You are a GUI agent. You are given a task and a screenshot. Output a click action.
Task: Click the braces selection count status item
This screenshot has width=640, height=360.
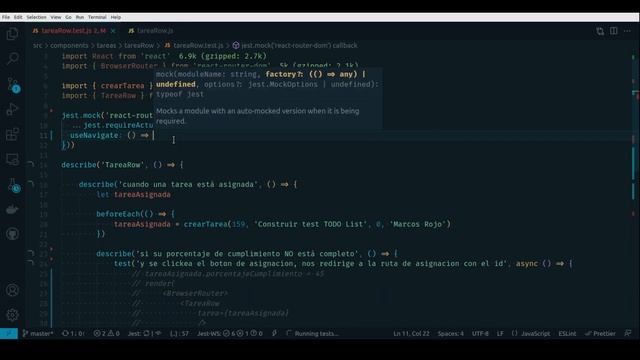point(179,333)
